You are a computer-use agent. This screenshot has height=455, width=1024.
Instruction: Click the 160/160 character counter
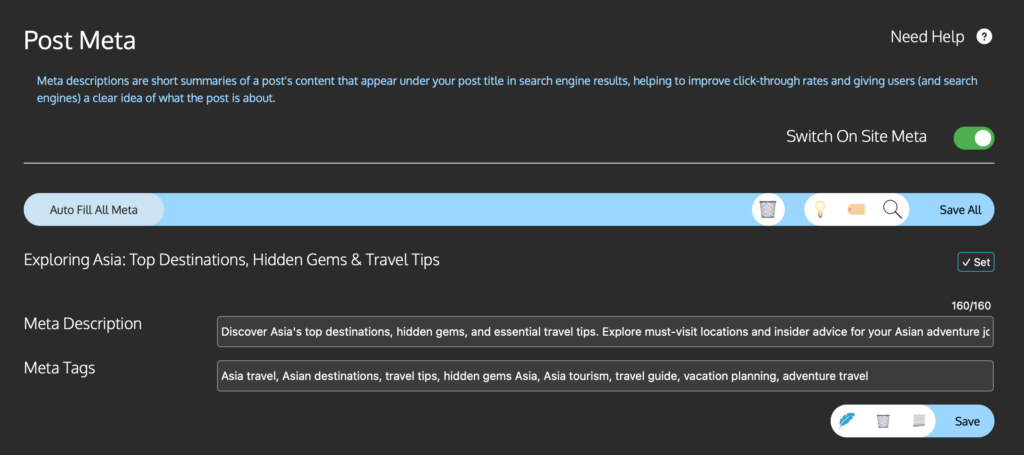point(973,306)
